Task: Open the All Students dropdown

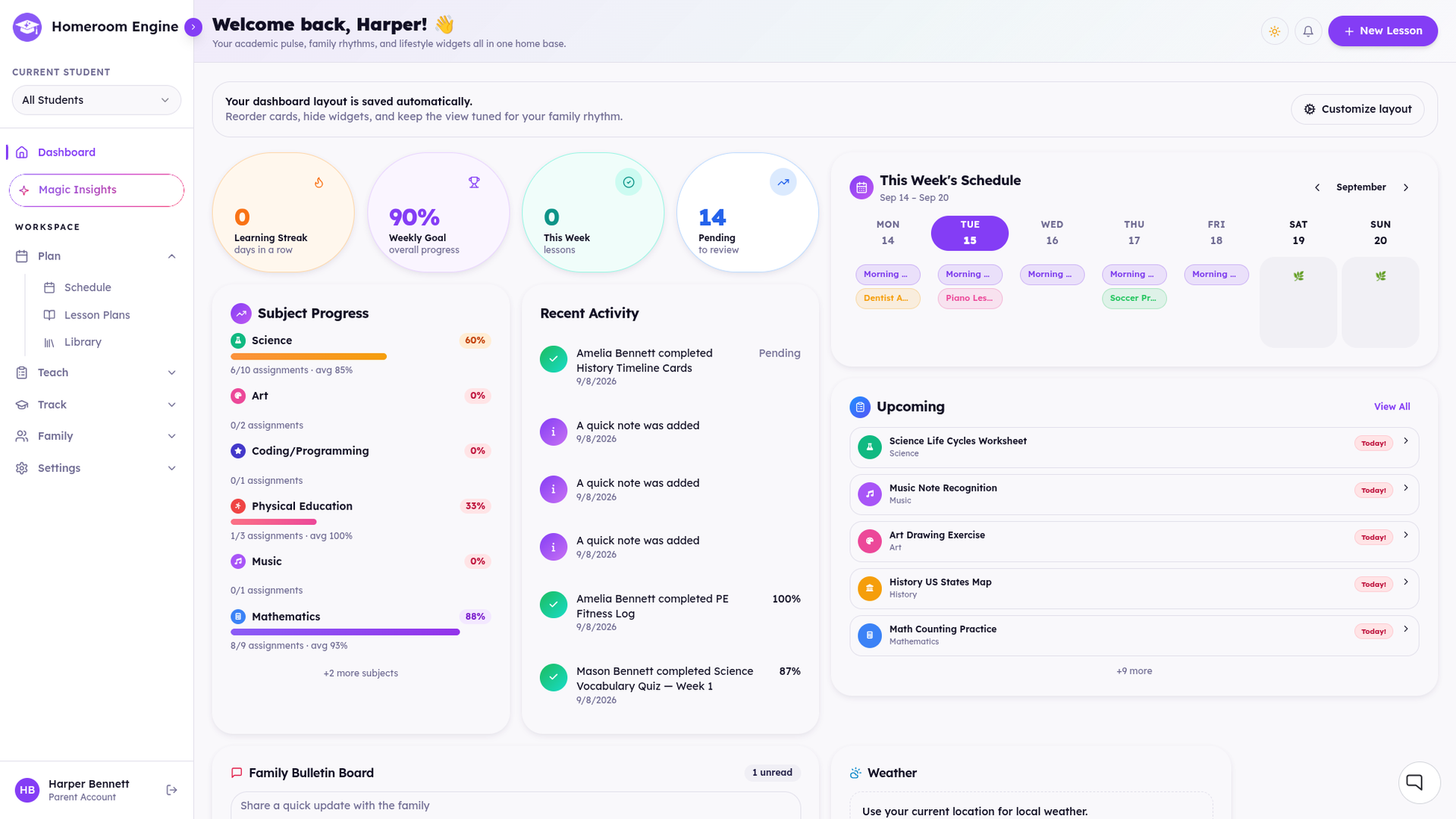Action: (x=96, y=100)
